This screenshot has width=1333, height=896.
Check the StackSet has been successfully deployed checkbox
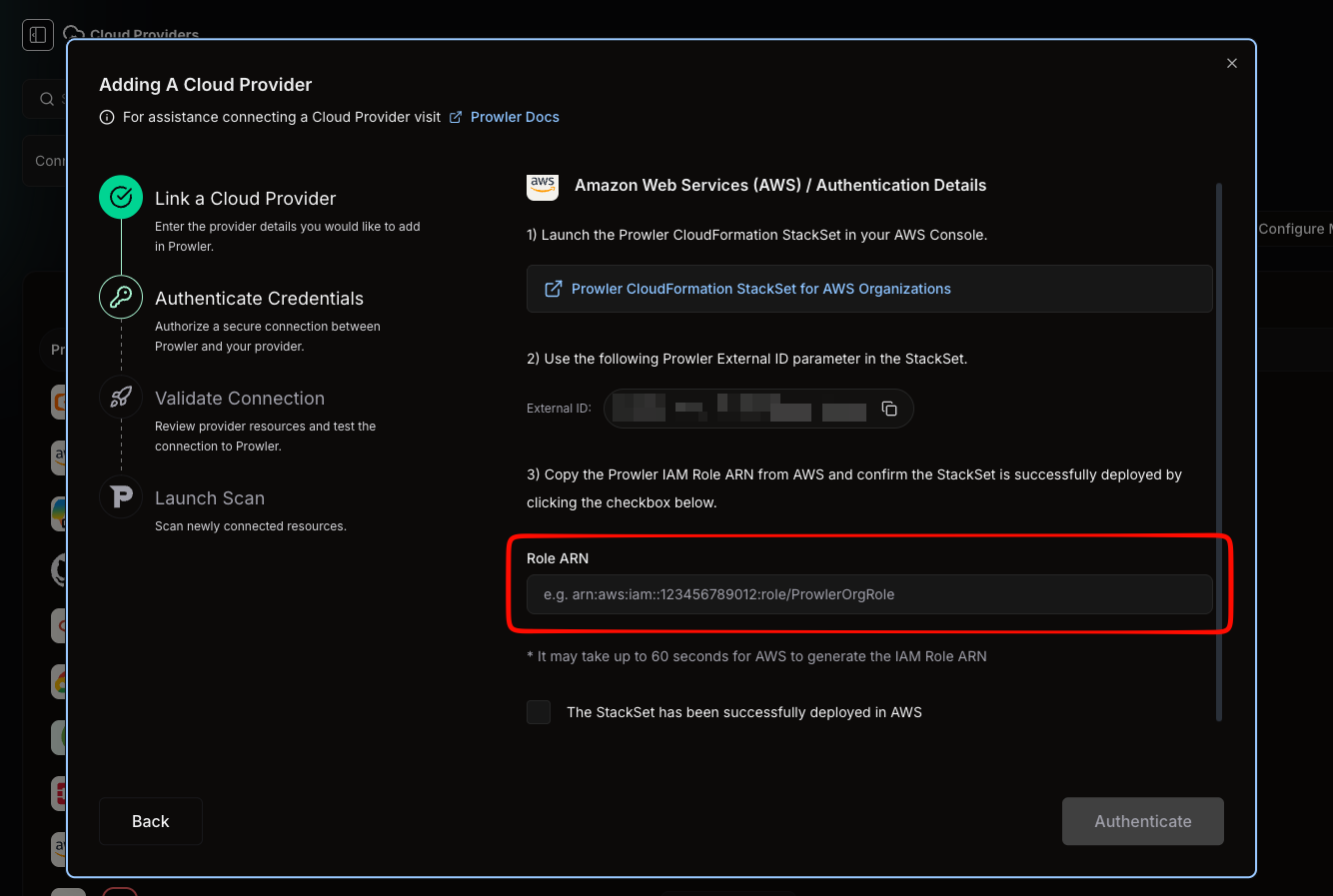coord(539,712)
